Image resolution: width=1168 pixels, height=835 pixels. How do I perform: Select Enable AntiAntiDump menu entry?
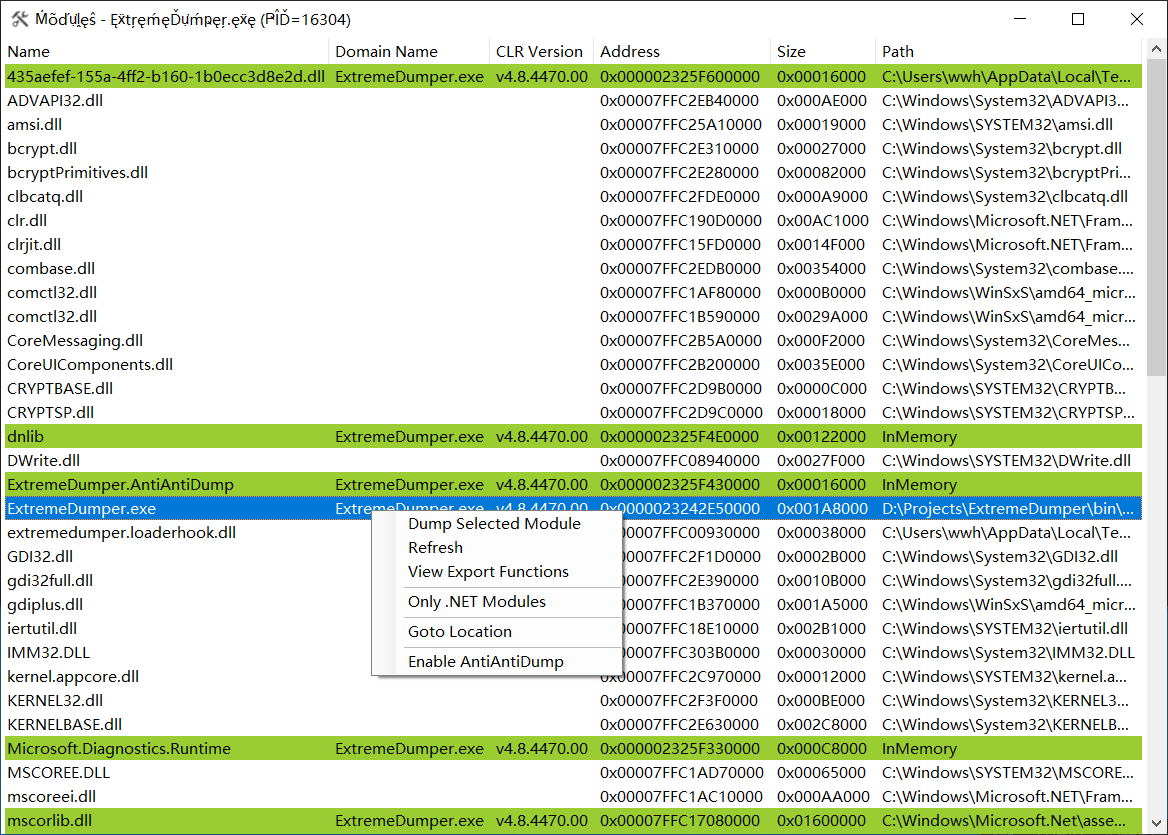coord(486,661)
